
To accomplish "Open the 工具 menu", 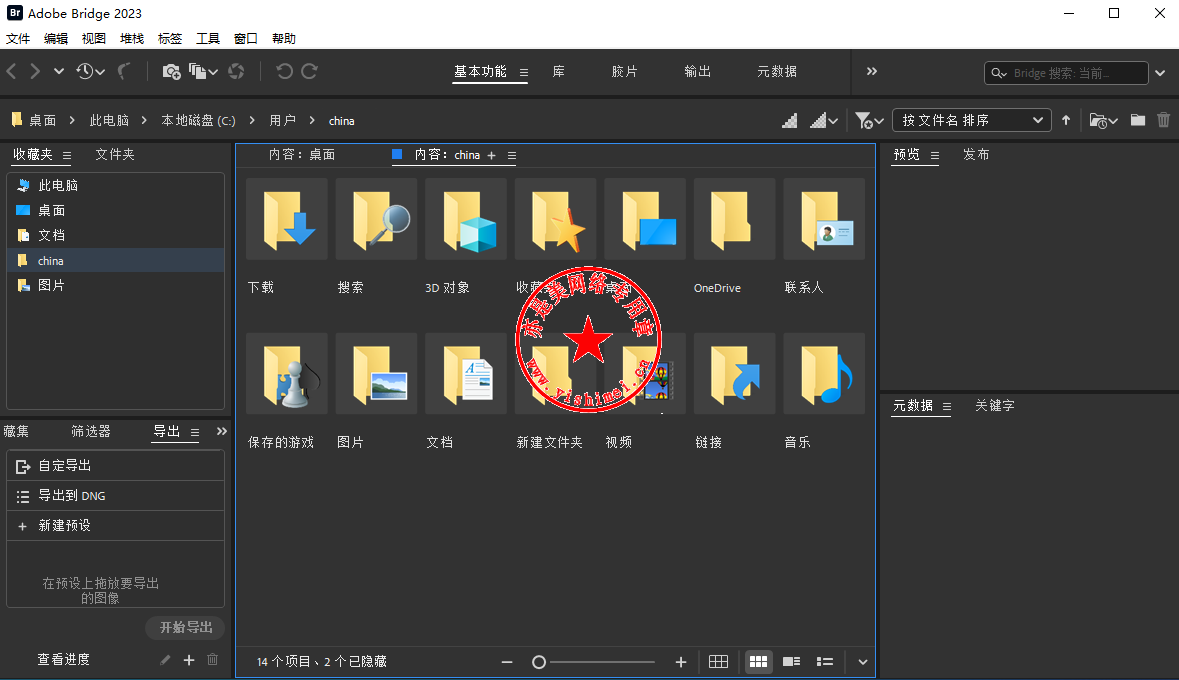I will [208, 38].
